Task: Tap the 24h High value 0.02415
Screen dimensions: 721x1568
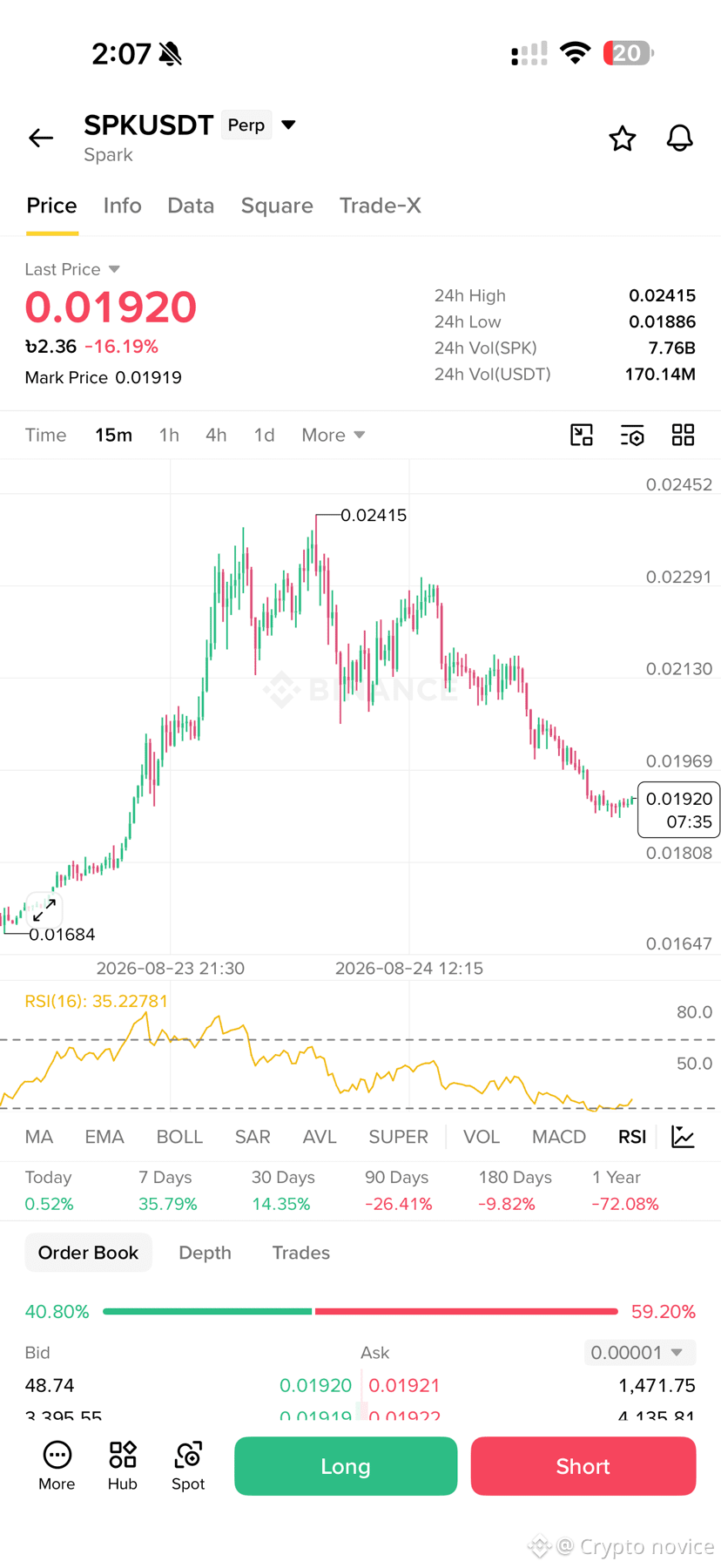Action: pyautogui.click(x=662, y=295)
